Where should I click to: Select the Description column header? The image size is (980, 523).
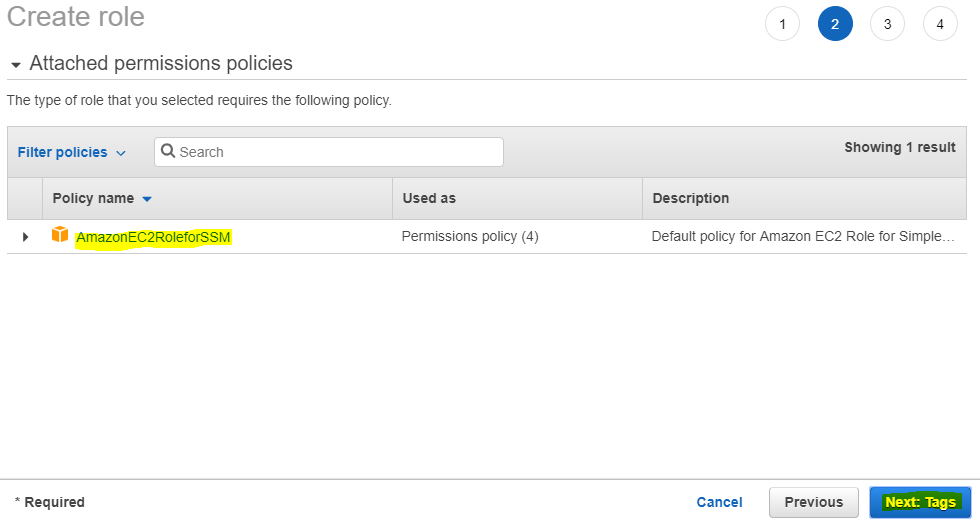coord(691,198)
